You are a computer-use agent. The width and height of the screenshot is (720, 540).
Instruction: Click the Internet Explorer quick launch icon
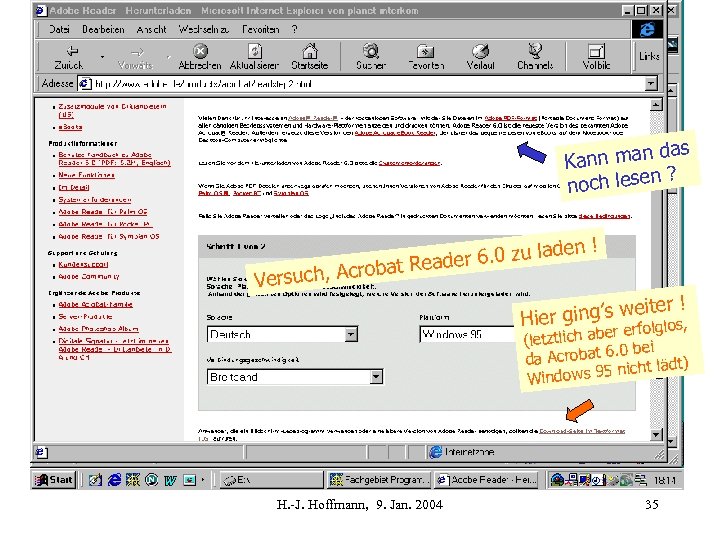tap(114, 480)
